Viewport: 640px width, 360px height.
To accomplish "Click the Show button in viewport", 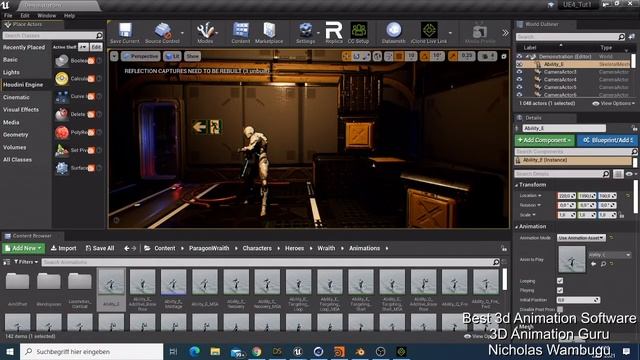I will [192, 56].
